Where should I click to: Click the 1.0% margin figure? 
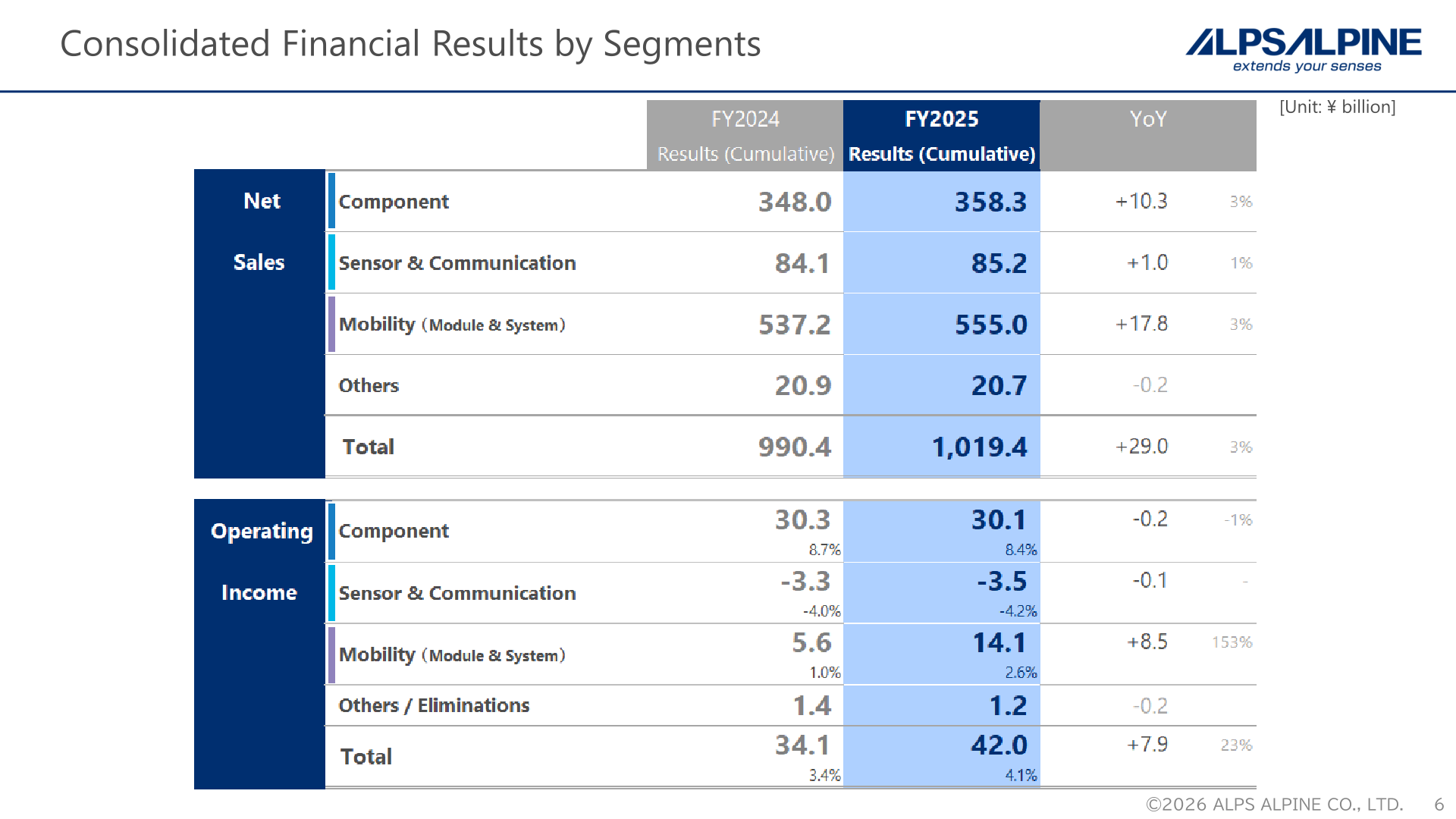[x=825, y=673]
